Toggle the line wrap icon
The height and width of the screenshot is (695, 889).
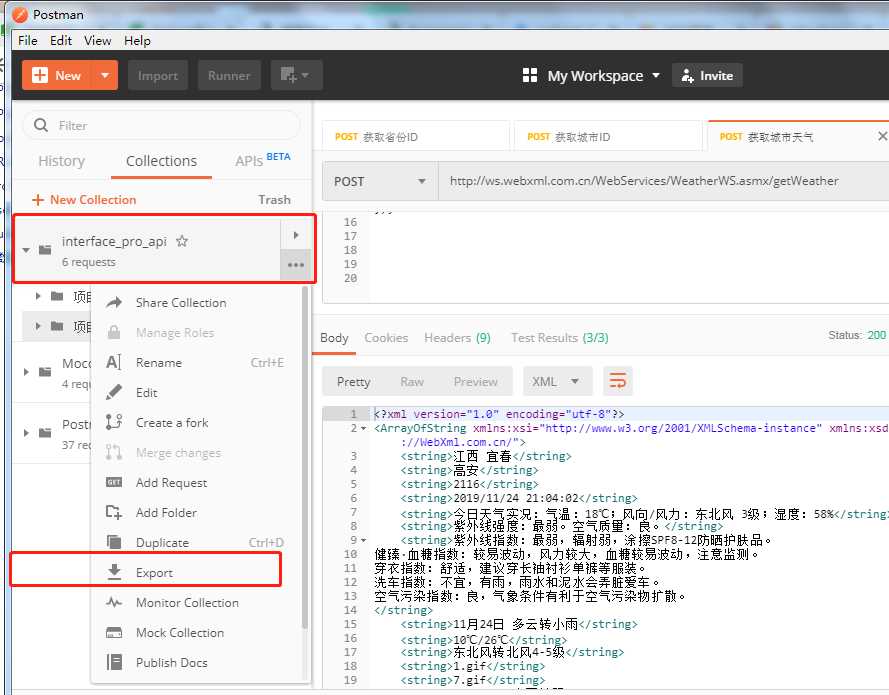pos(617,381)
